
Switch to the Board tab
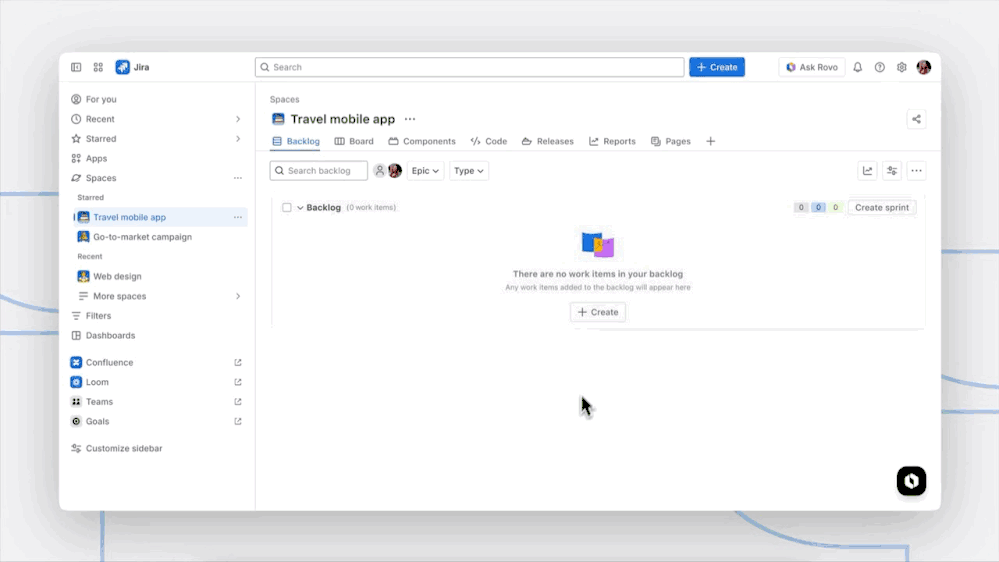click(354, 141)
